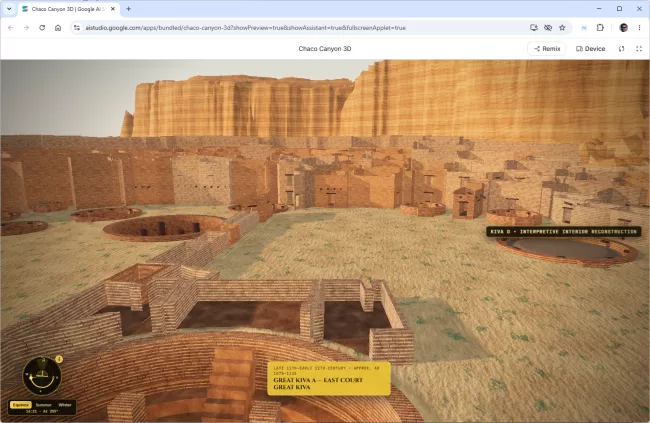Reload the page with the browser refresh icon

click(42, 28)
